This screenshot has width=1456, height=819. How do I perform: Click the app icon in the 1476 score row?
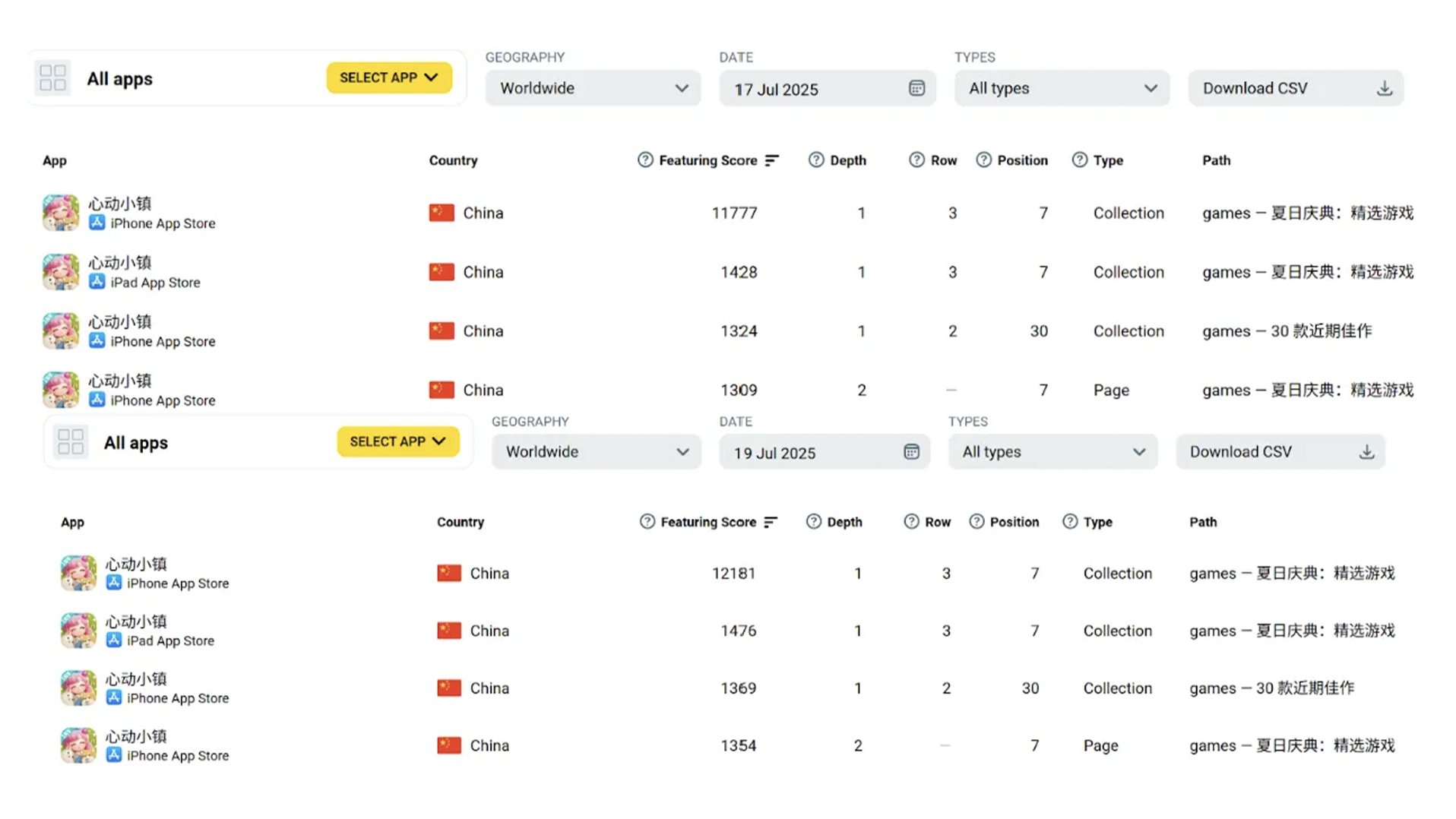click(x=78, y=631)
